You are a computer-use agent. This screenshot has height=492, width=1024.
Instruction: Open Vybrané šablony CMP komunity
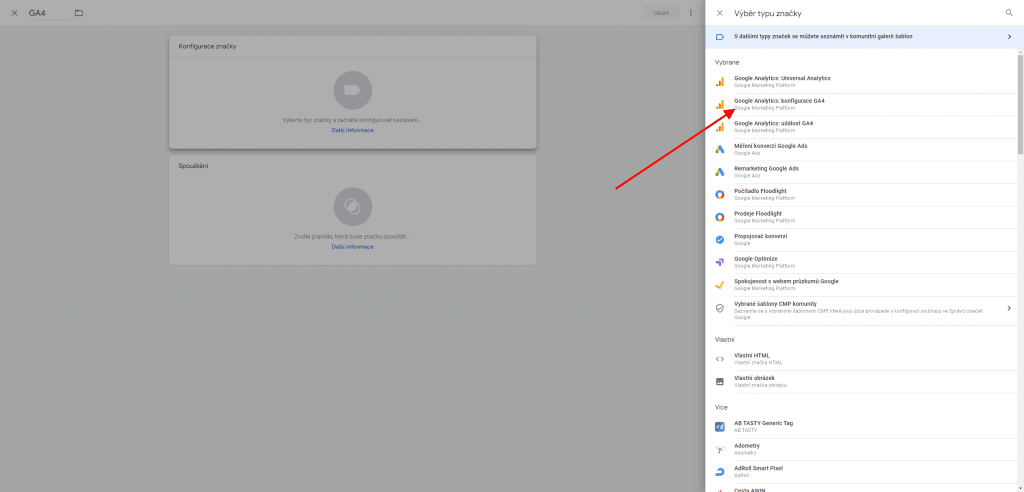[865, 310]
